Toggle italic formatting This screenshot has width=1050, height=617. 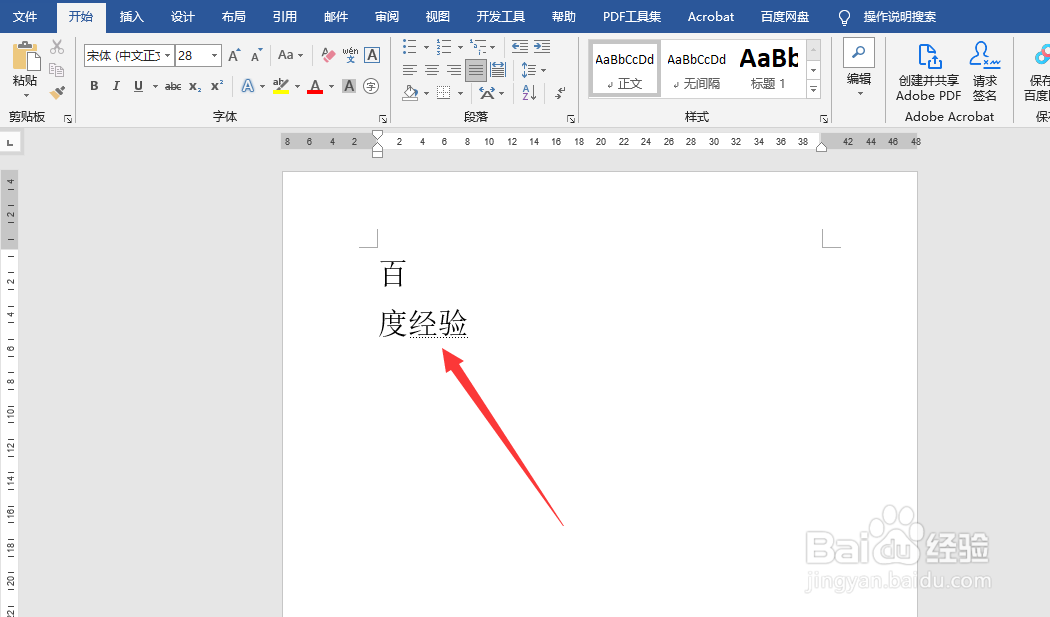point(116,86)
